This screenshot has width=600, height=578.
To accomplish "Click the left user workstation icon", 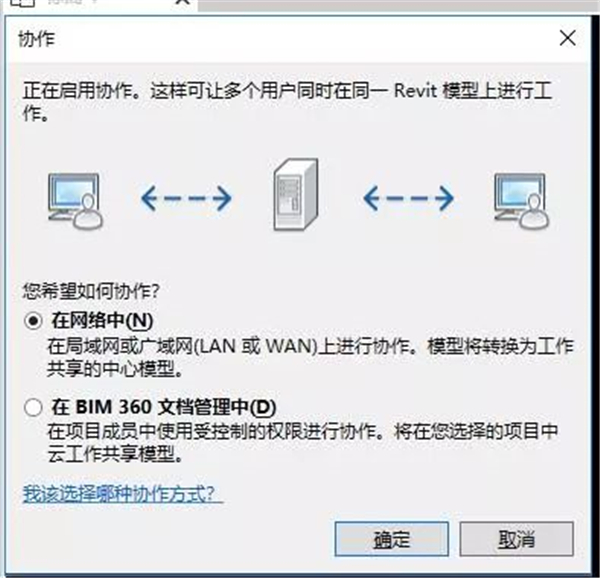I will 75,201.
